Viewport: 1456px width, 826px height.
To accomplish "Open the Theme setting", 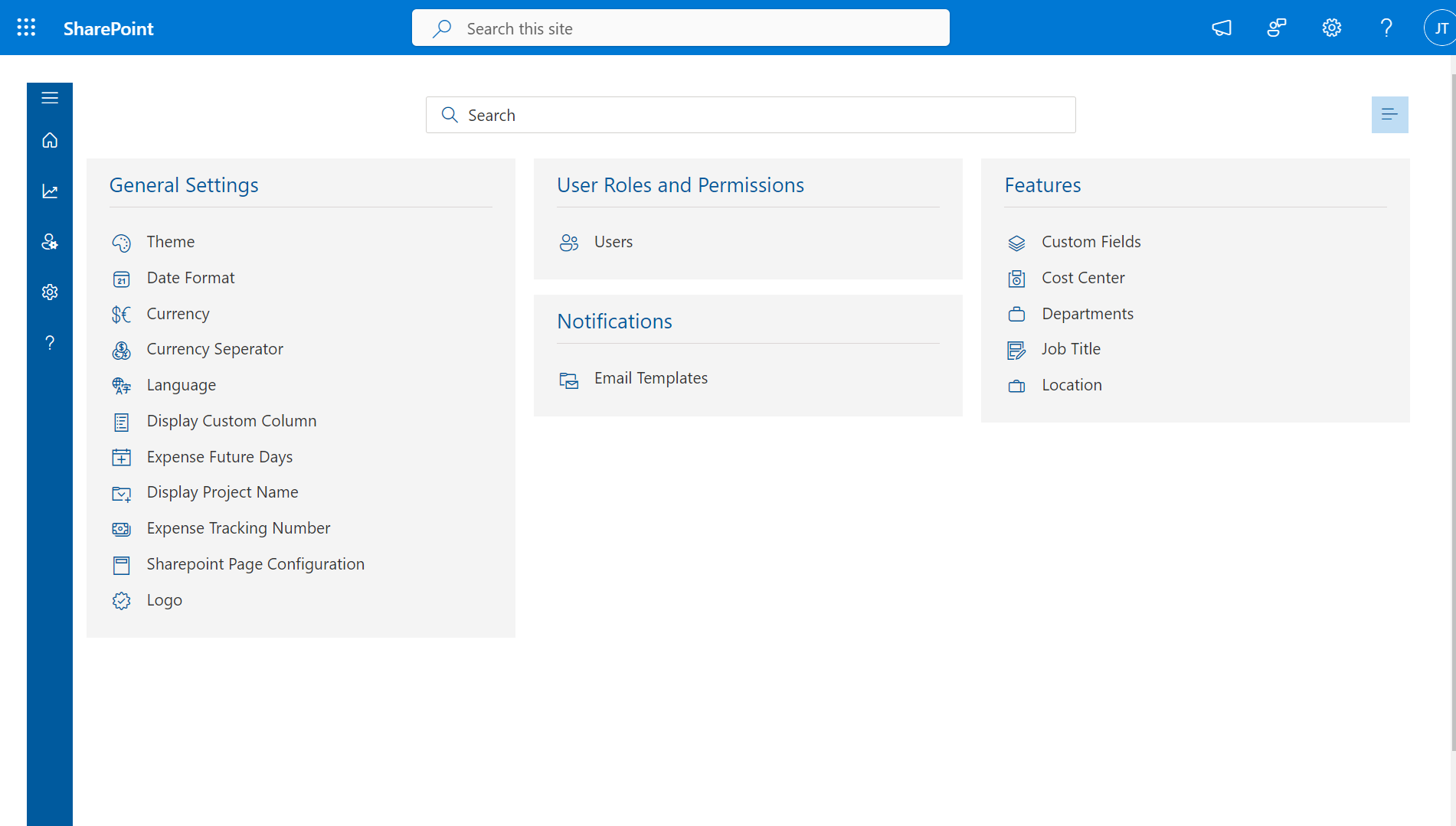I will pos(170,242).
